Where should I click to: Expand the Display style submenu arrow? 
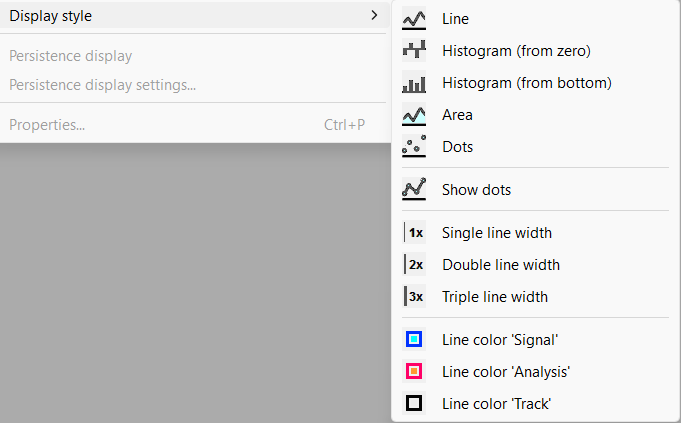tap(373, 15)
